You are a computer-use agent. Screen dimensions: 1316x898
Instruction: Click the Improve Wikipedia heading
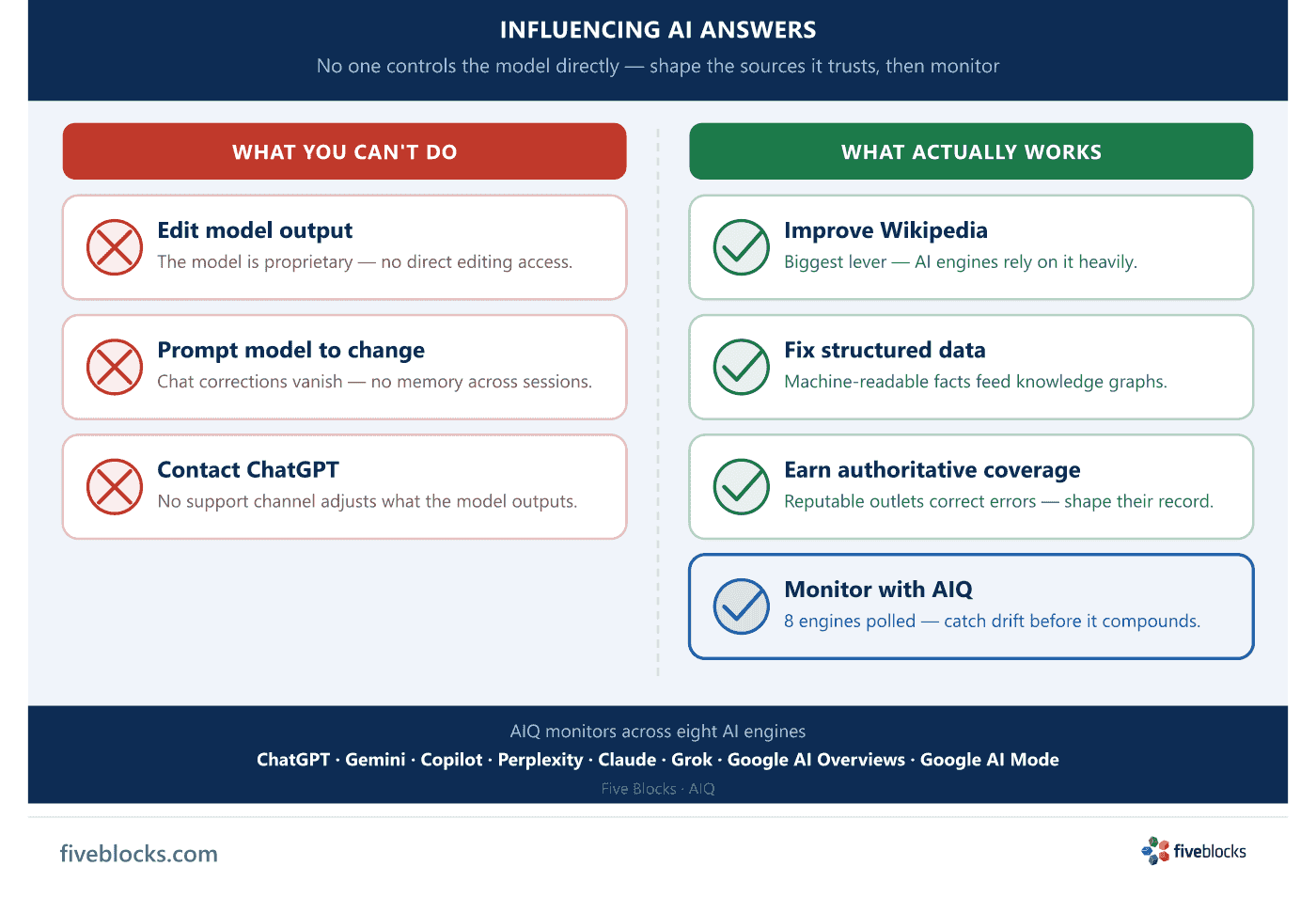coord(885,230)
